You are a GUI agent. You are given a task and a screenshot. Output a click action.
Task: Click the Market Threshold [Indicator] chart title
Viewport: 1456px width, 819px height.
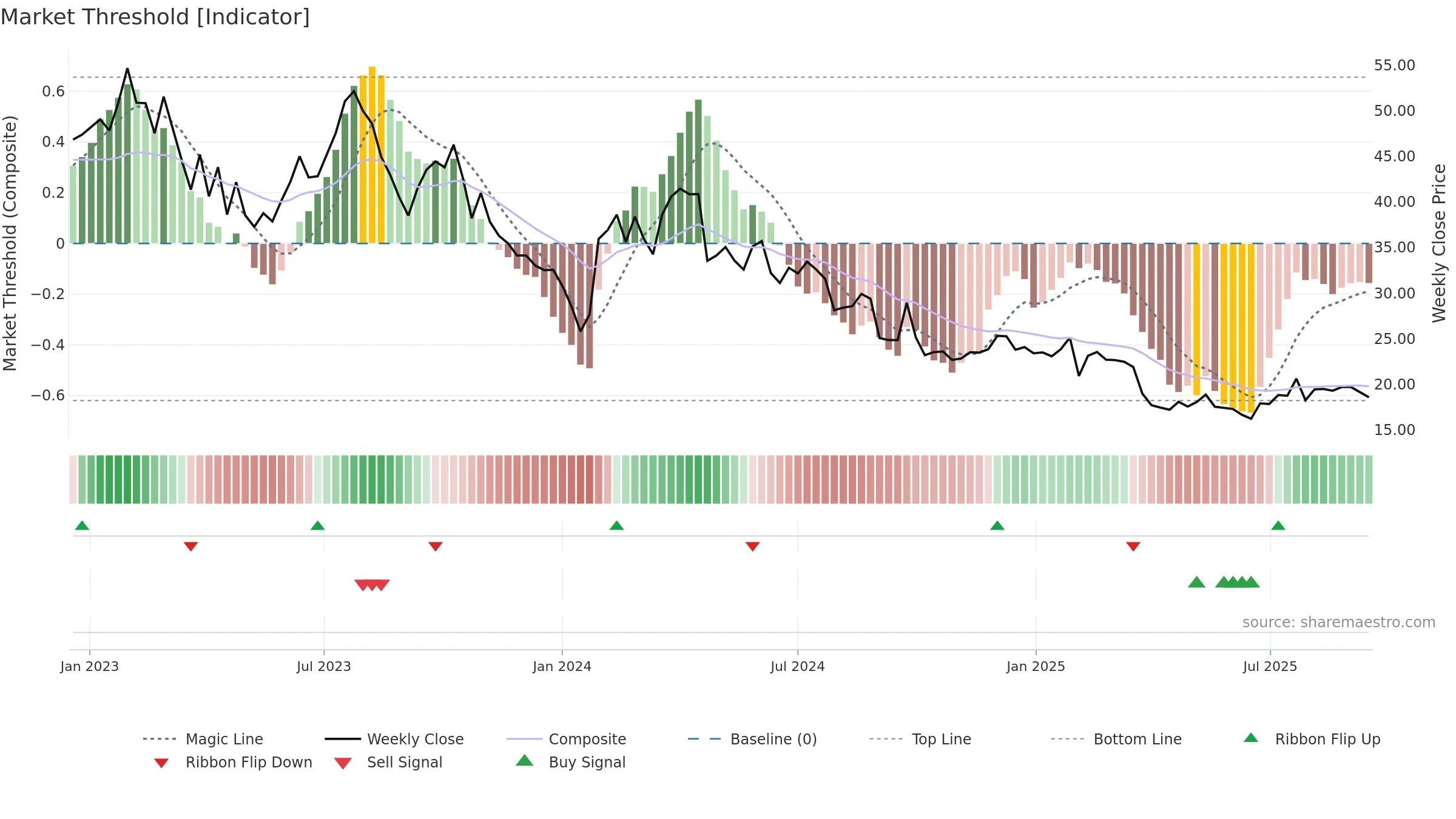155,17
